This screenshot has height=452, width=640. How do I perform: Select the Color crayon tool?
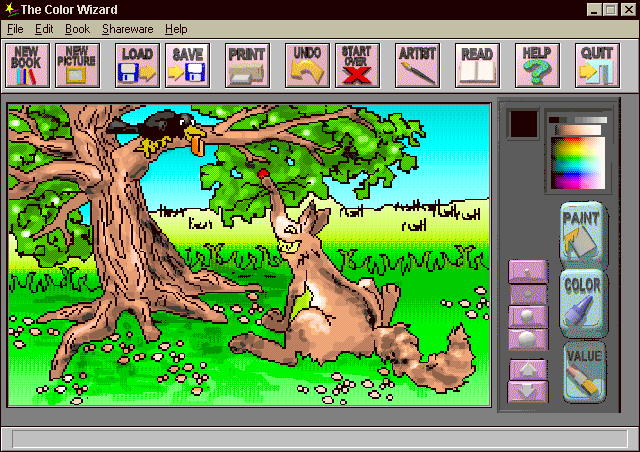583,302
